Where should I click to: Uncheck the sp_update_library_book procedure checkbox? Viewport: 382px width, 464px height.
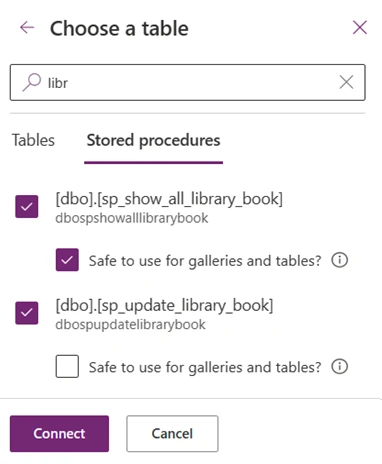[x=27, y=313]
